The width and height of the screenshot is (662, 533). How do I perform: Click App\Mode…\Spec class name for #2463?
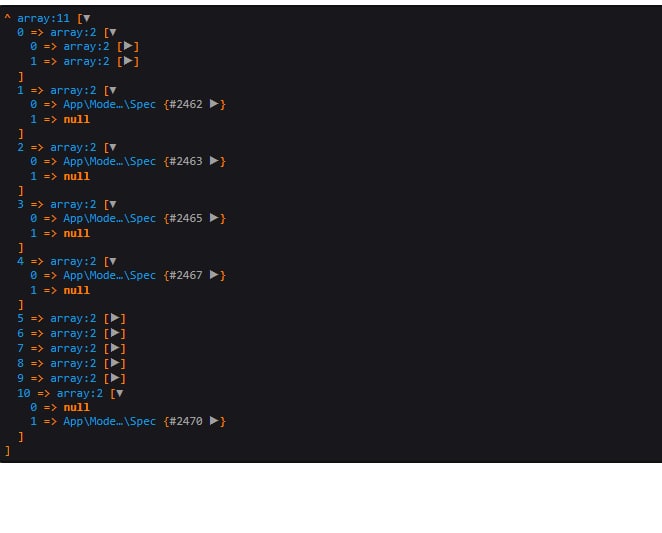(x=110, y=161)
